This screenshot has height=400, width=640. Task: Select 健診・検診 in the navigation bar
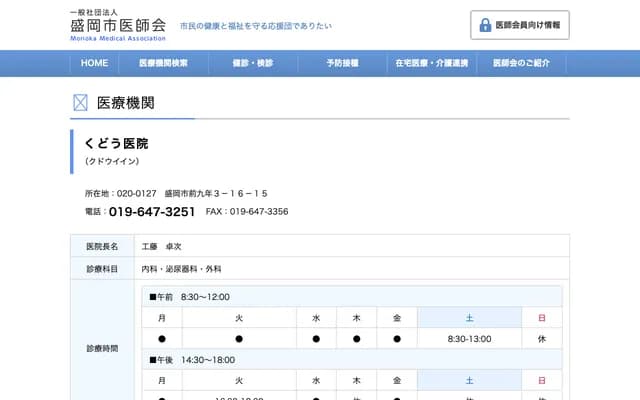[252, 63]
